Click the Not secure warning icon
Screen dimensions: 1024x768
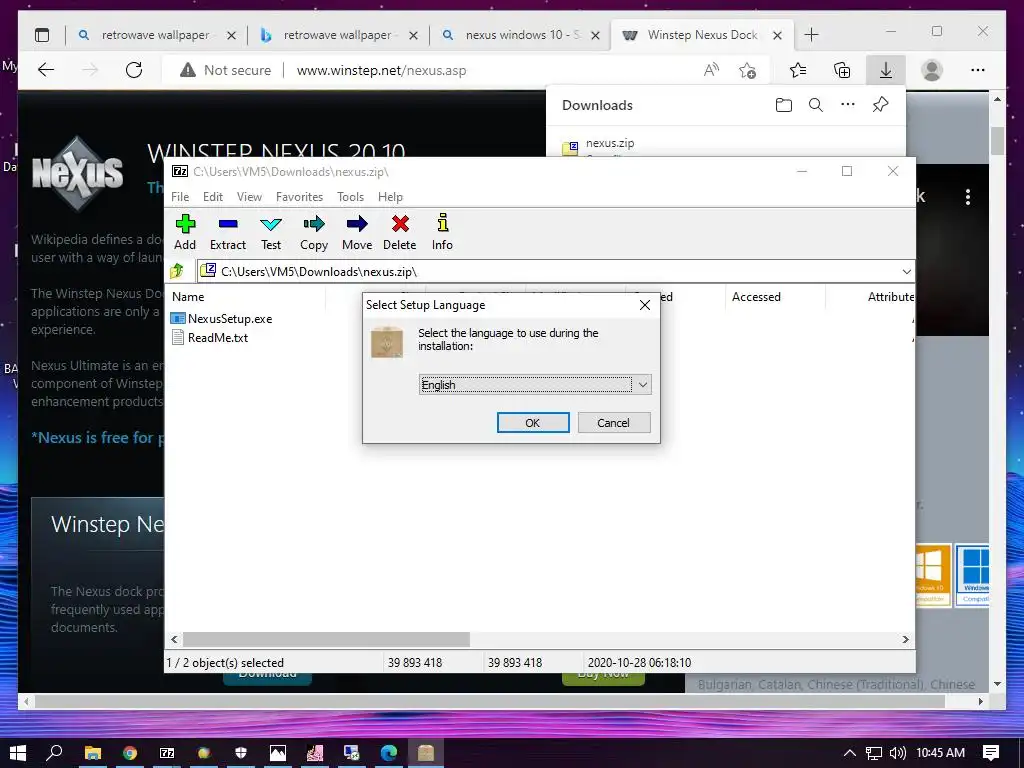(187, 70)
